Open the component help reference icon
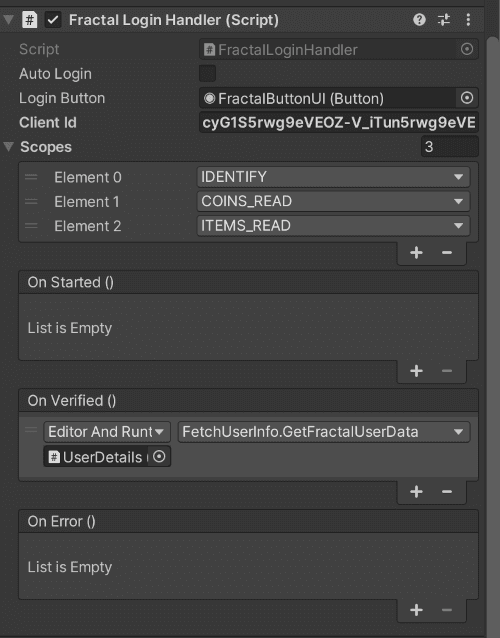Image resolution: width=500 pixels, height=638 pixels. point(419,20)
